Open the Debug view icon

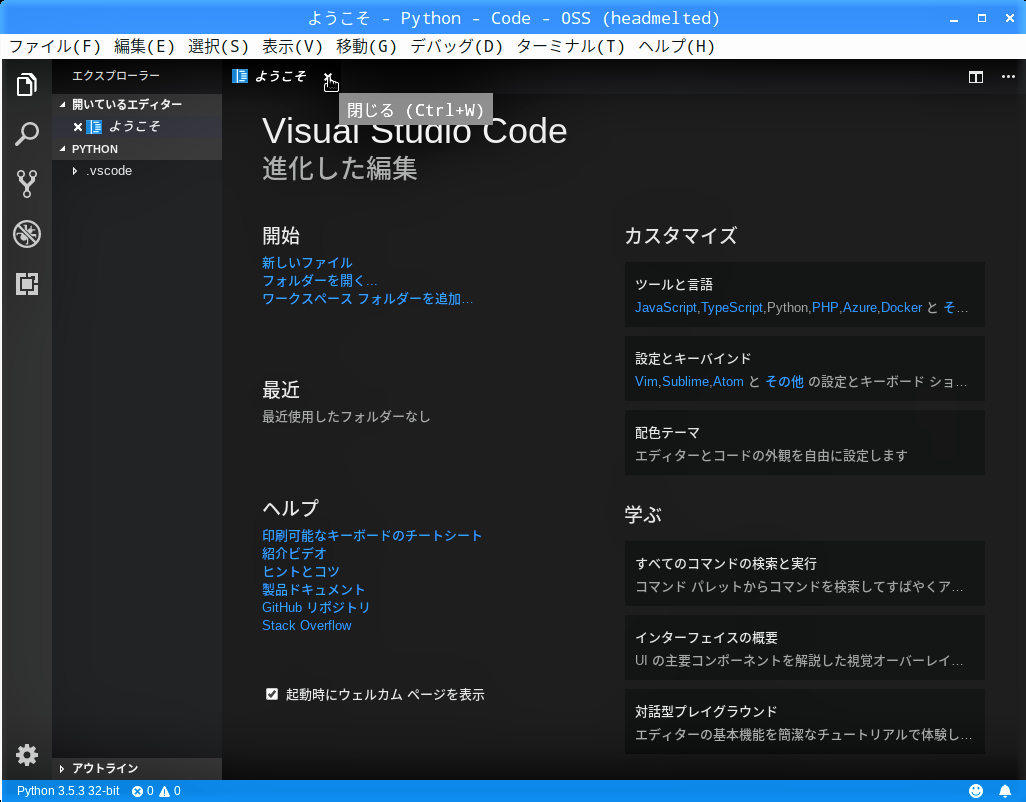[x=27, y=234]
